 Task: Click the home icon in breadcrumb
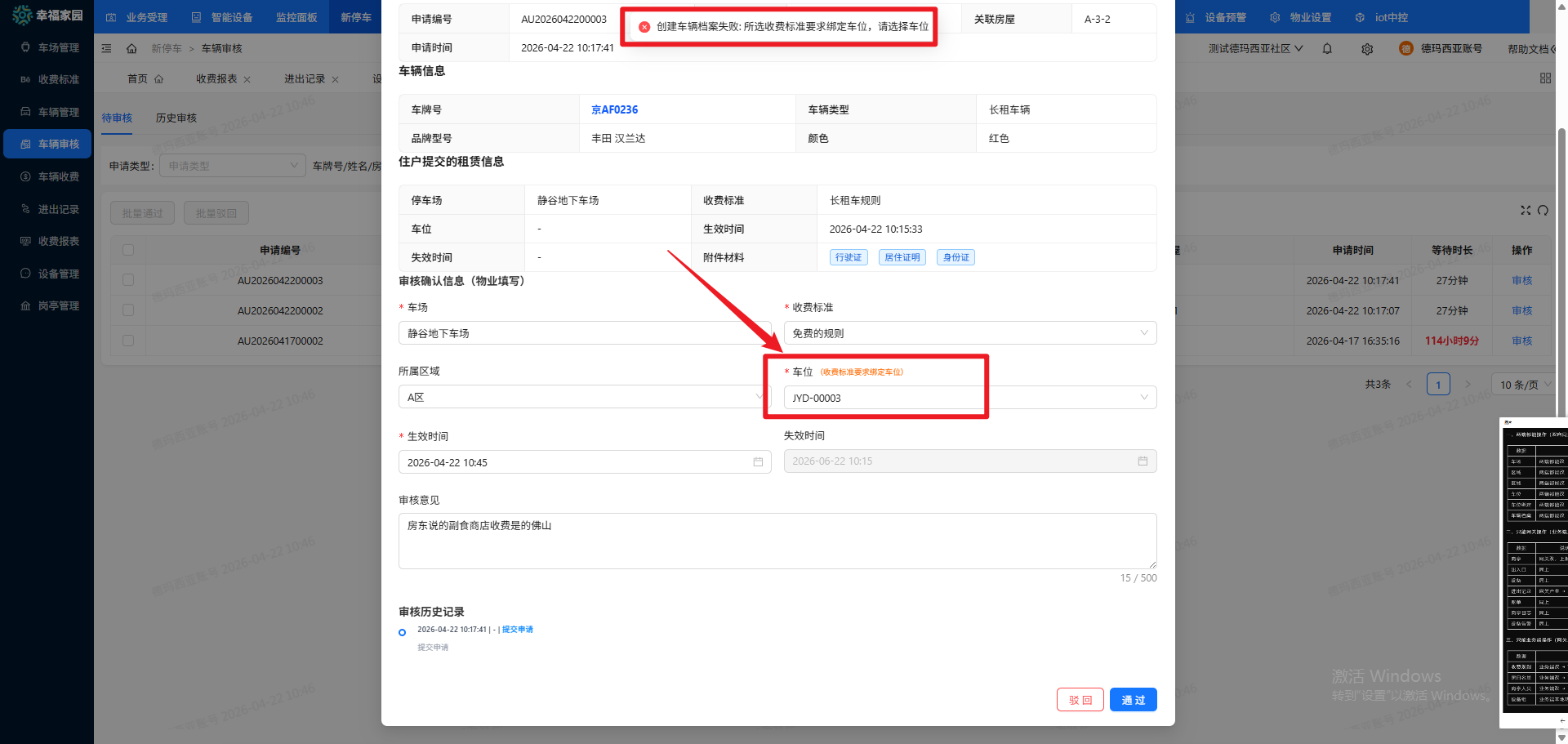(x=131, y=49)
